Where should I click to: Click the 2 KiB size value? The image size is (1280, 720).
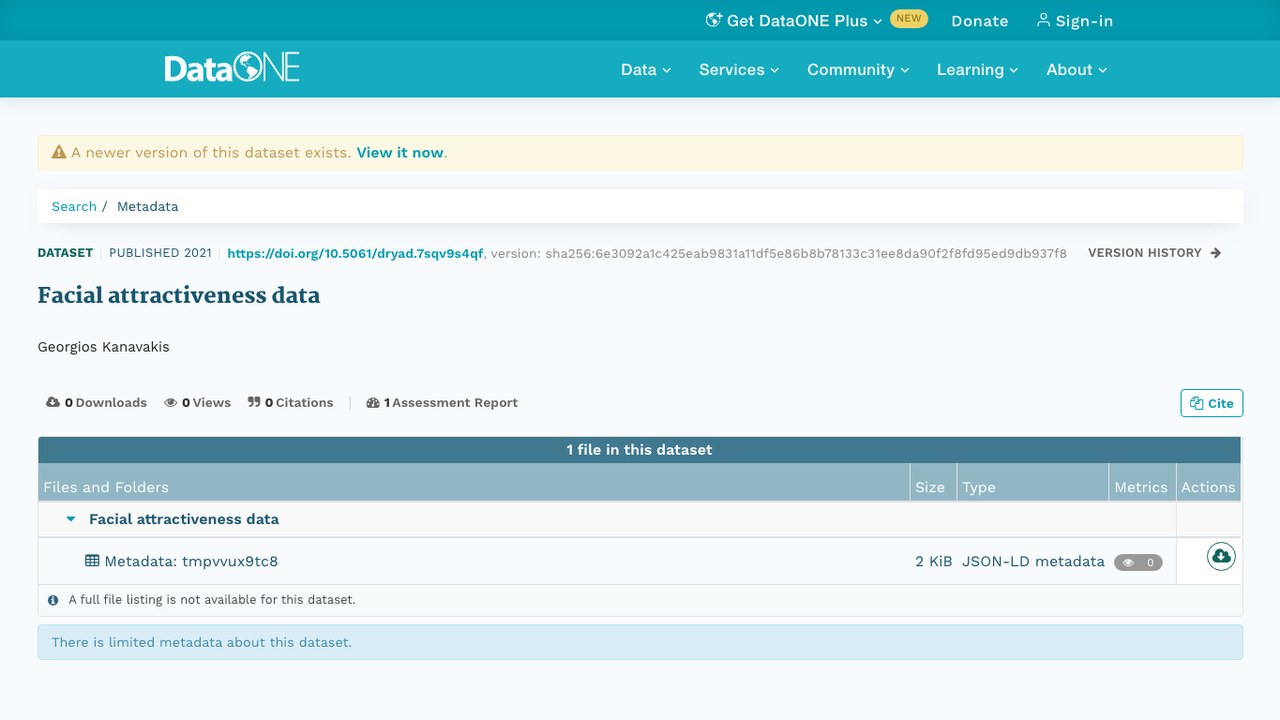coord(934,561)
